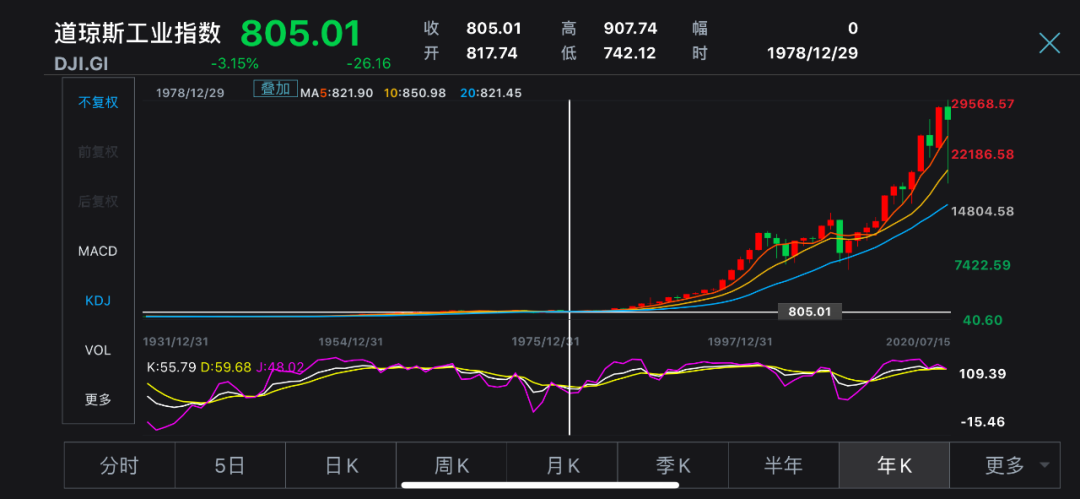Image resolution: width=1080 pixels, height=499 pixels.
Task: Open 更多 in the indicator sidebar
Action: [98, 400]
